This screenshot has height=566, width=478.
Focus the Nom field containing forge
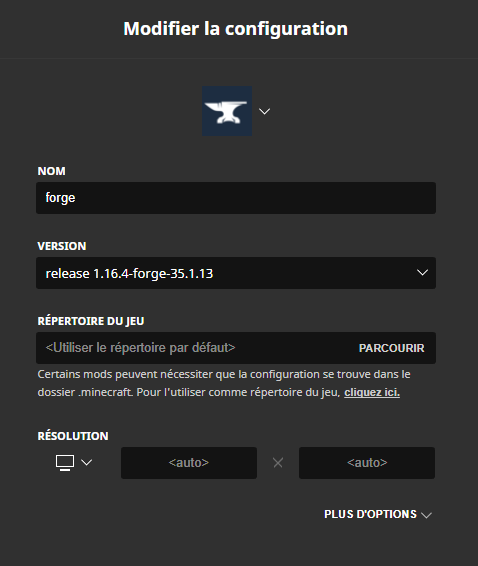pos(236,198)
